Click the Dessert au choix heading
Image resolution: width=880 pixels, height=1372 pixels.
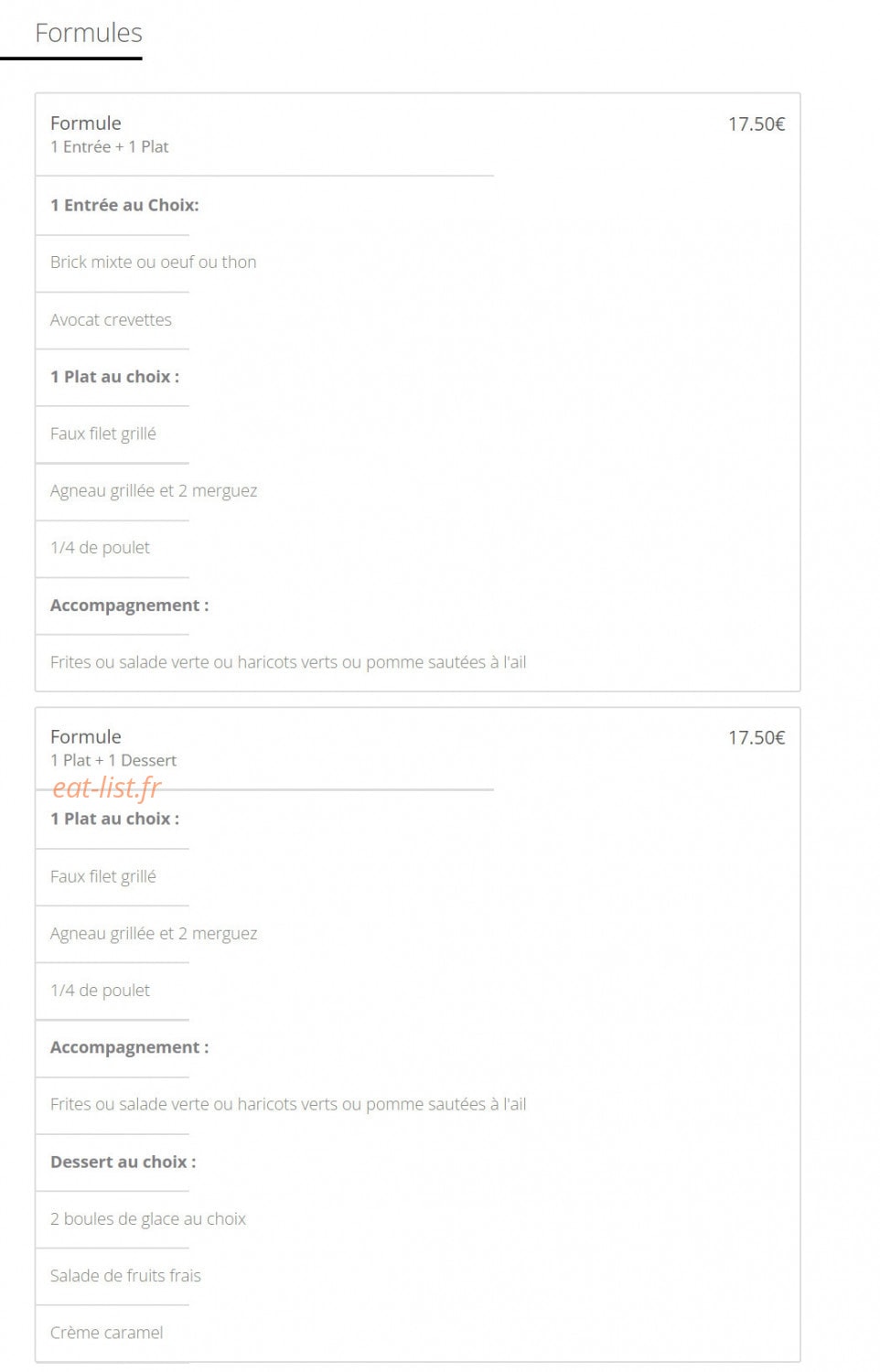(x=123, y=1162)
